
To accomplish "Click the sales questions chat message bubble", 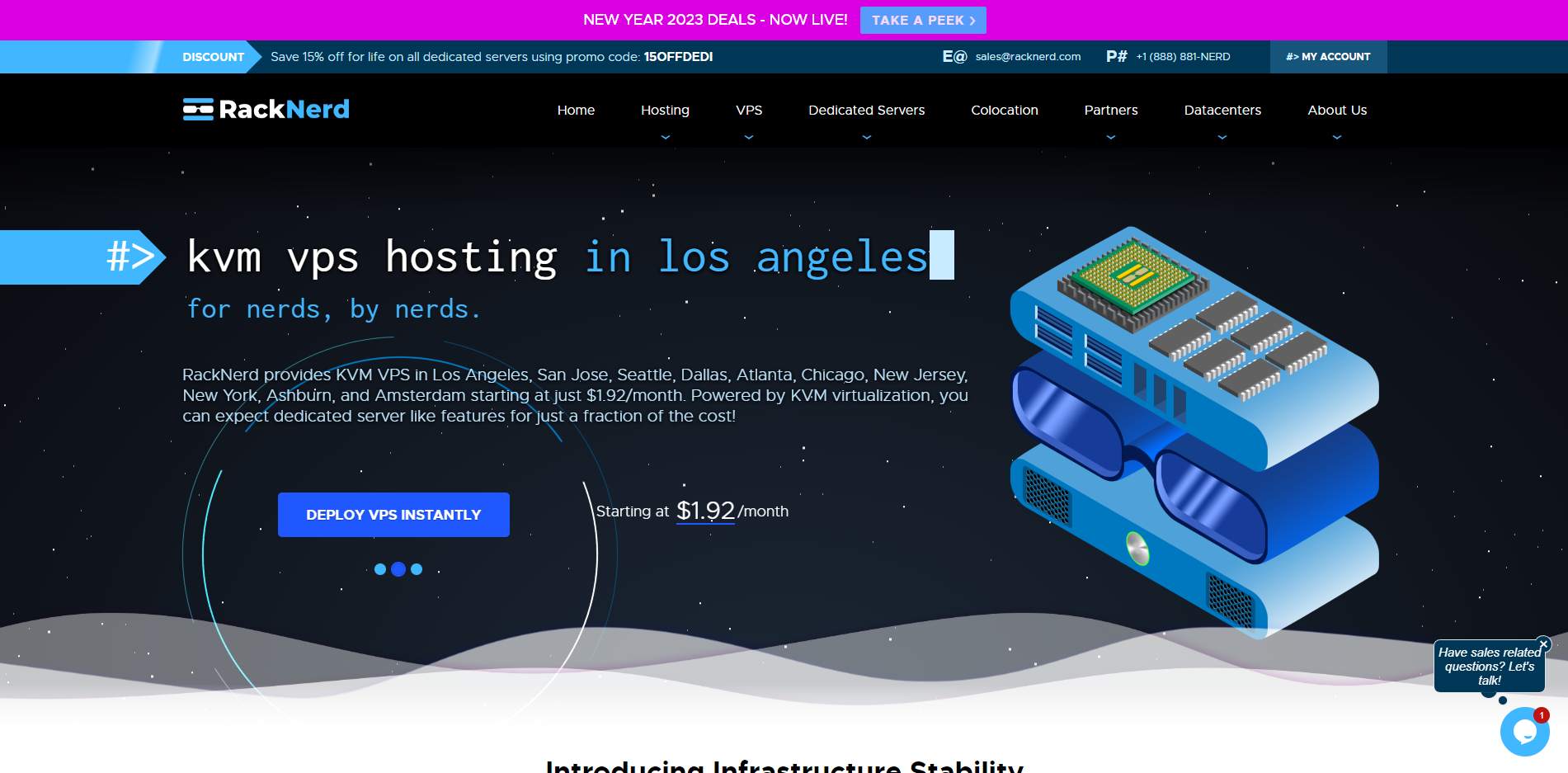I will [1489, 666].
